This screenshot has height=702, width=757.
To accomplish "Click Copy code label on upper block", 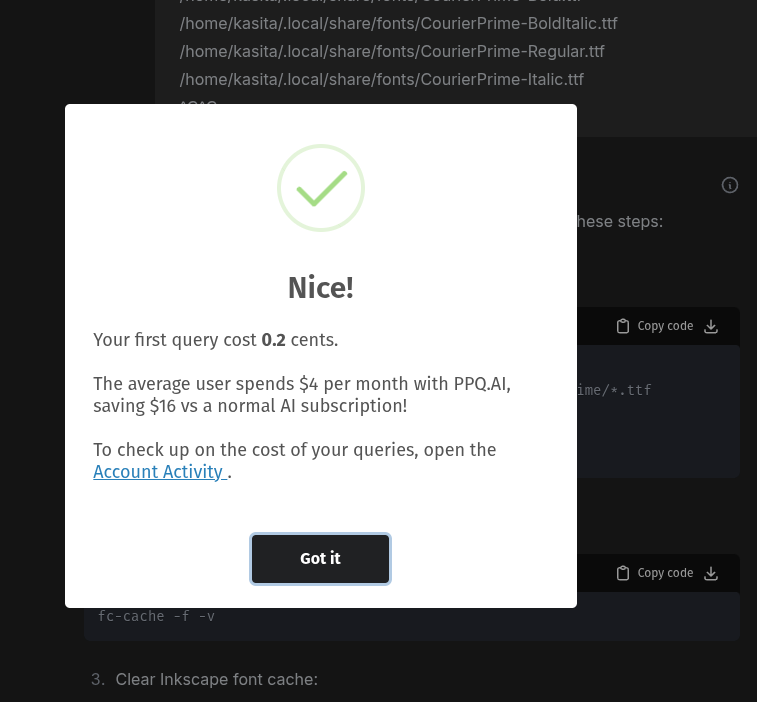I will (665, 326).
